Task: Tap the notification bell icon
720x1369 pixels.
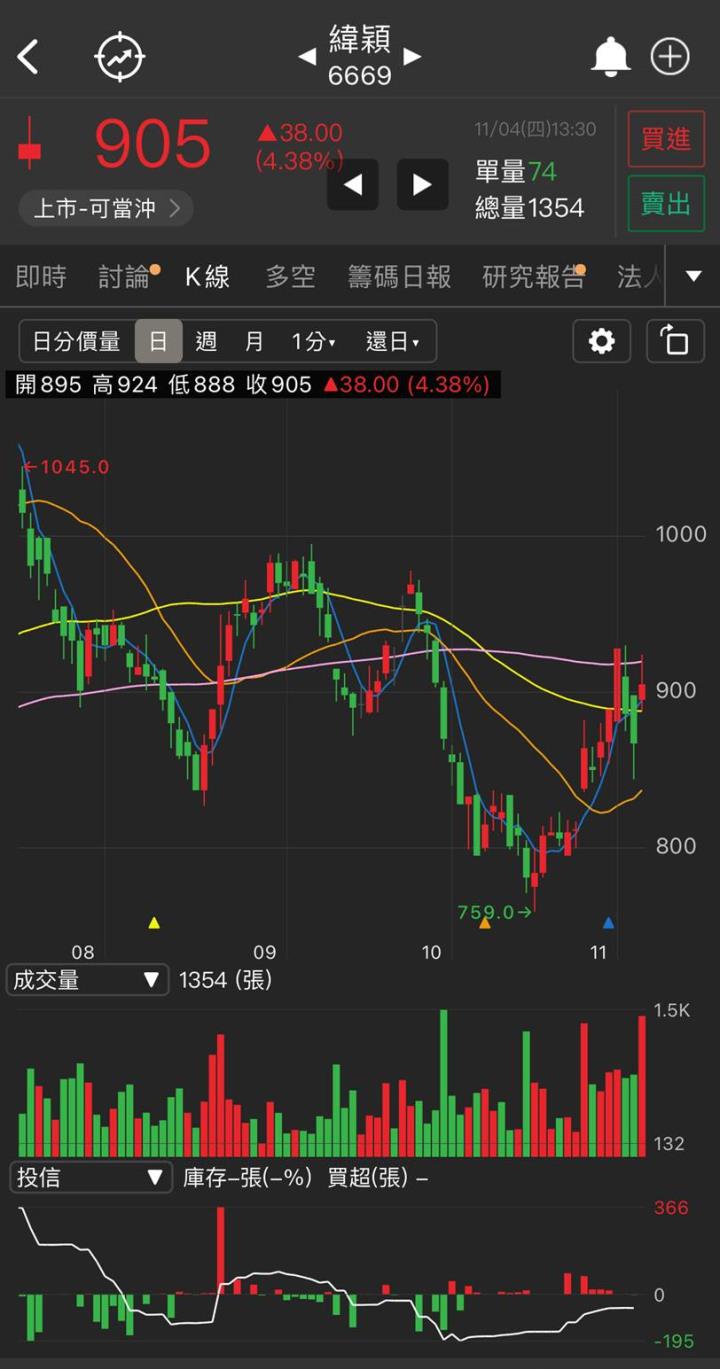Action: click(610, 57)
